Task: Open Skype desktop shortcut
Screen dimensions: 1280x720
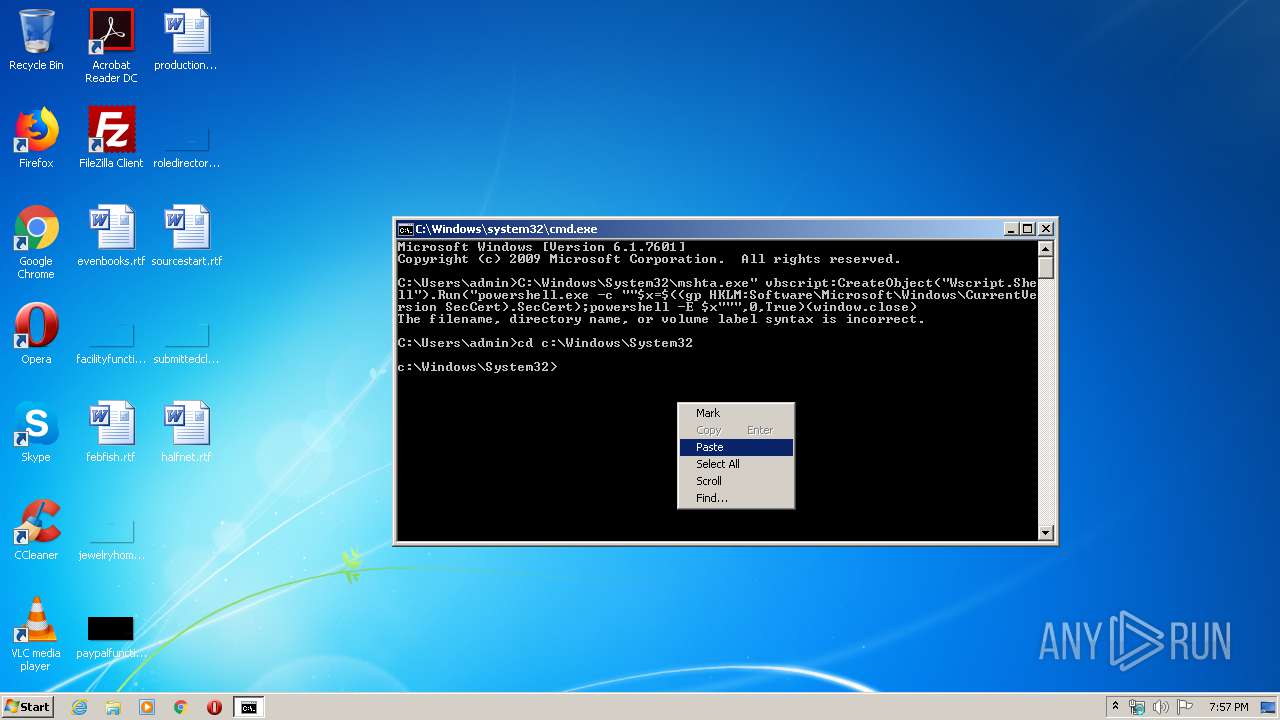Action: pyautogui.click(x=36, y=432)
